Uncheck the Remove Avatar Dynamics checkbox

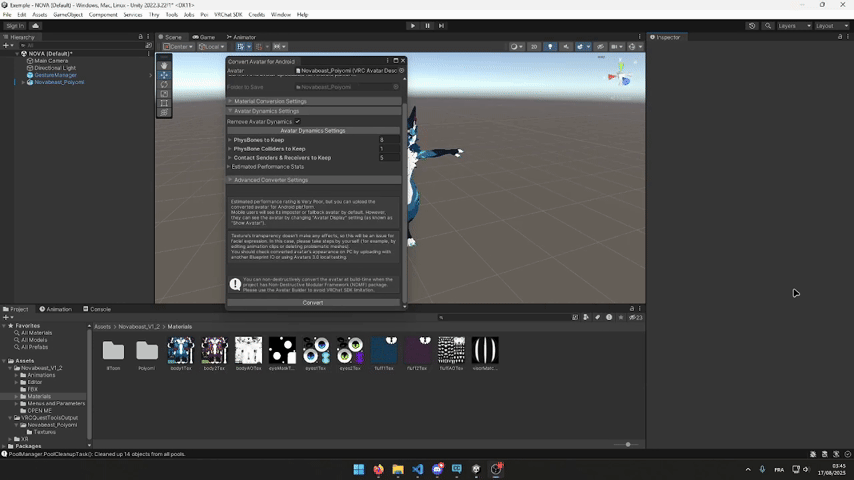[x=298, y=122]
